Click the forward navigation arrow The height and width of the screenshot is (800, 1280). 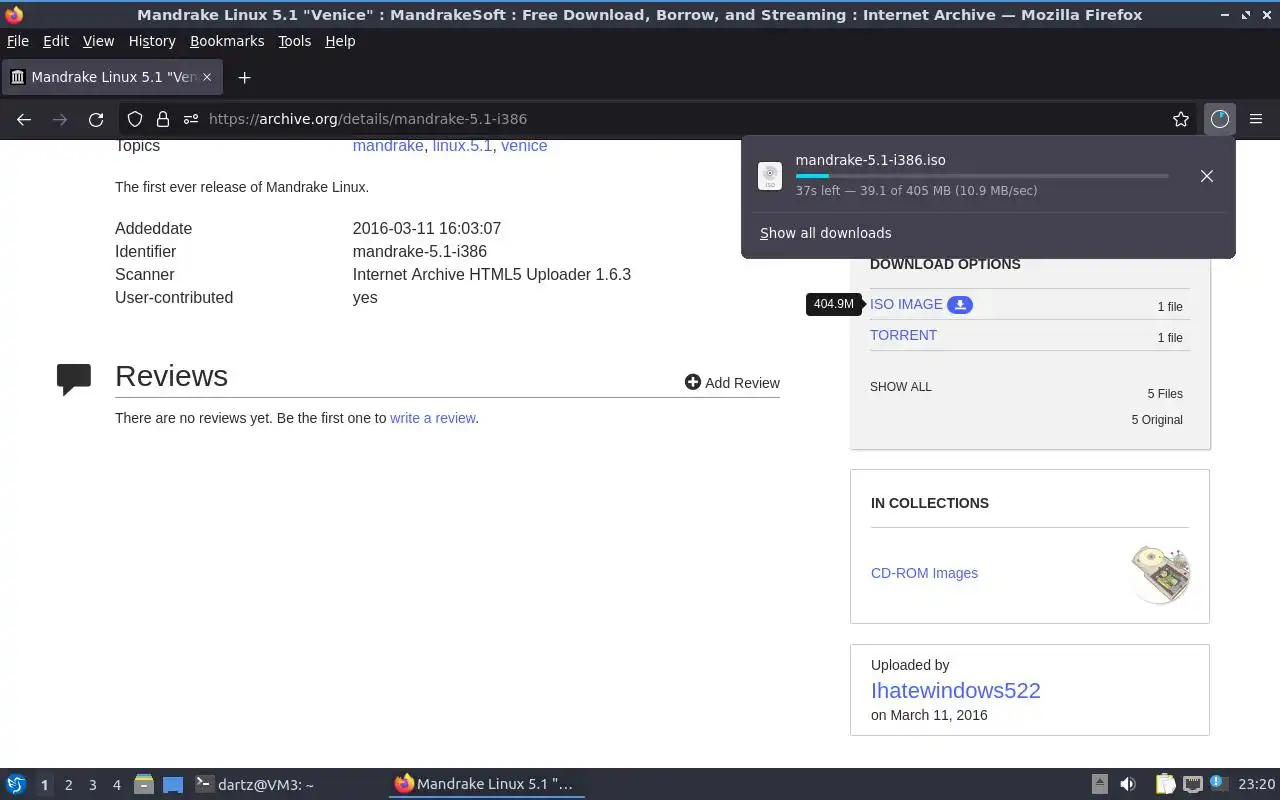60,119
